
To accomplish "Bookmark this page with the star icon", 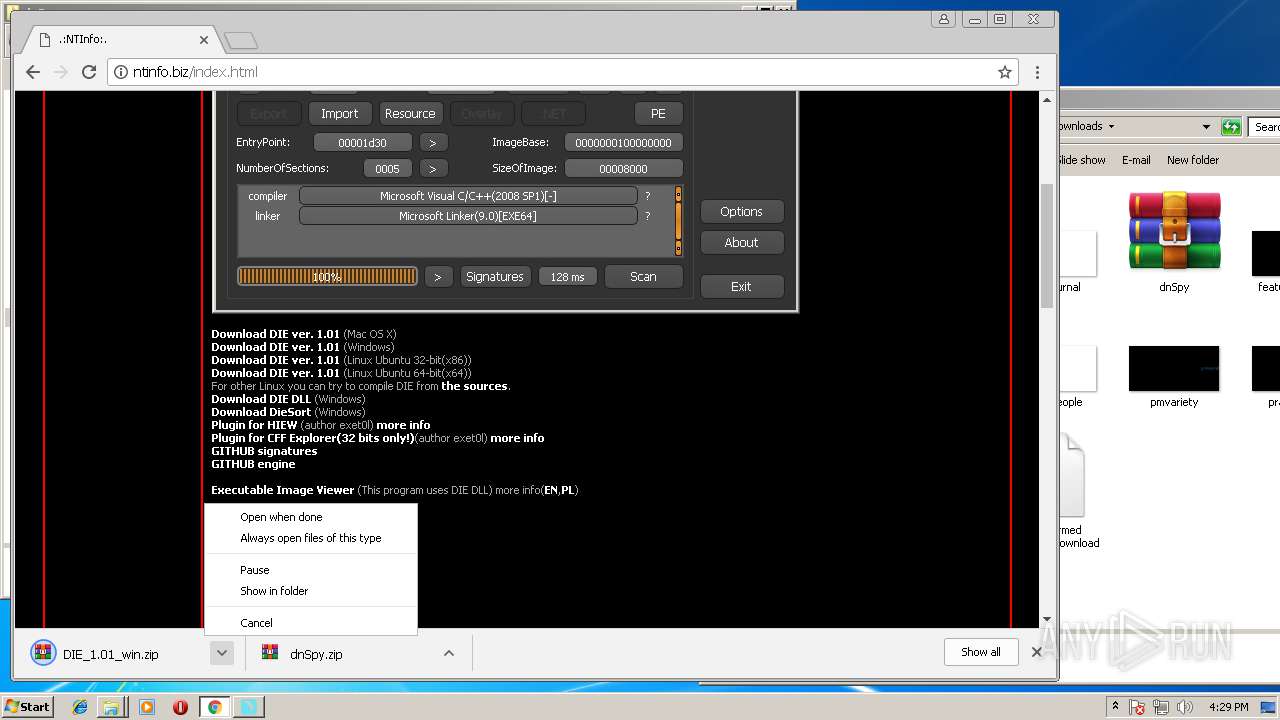I will (x=1005, y=72).
